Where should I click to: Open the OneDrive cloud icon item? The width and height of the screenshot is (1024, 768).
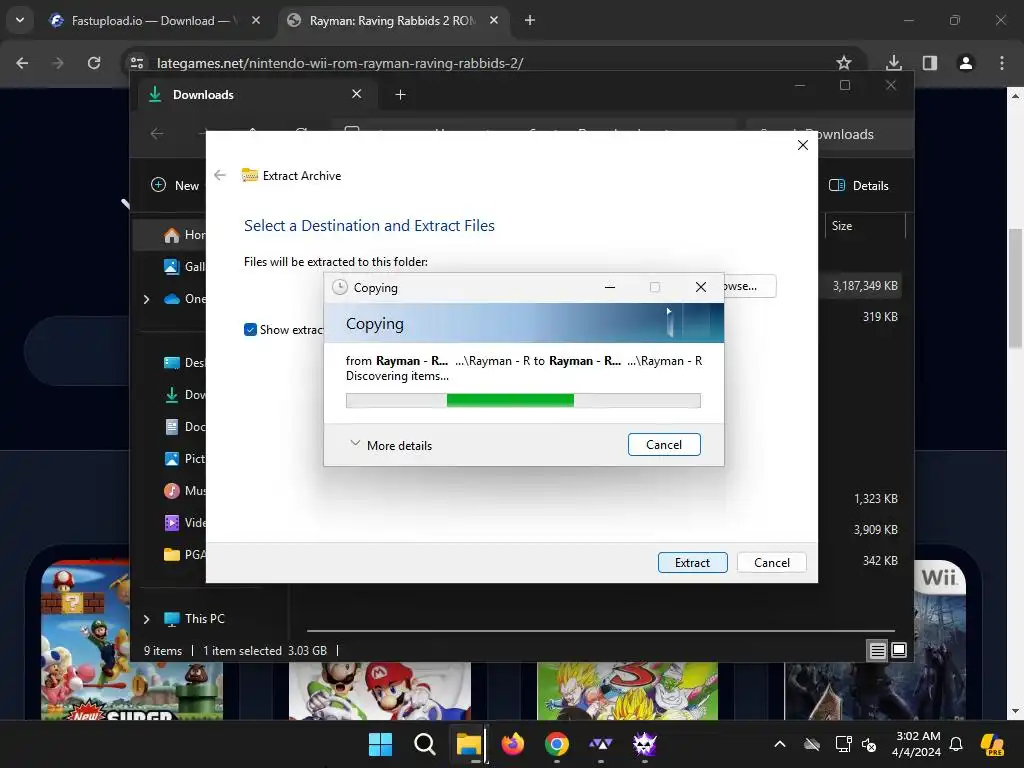tap(172, 299)
